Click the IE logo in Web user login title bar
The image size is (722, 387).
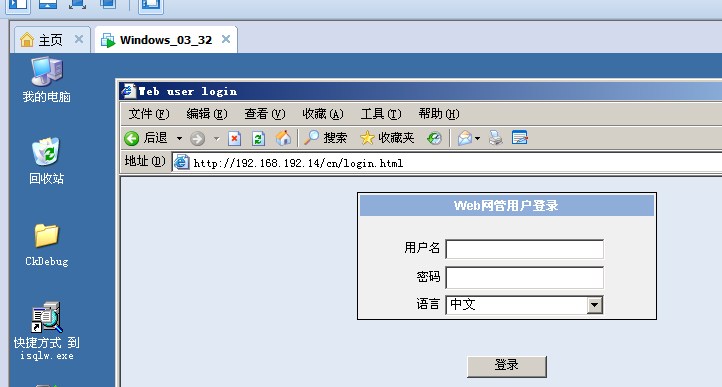128,91
